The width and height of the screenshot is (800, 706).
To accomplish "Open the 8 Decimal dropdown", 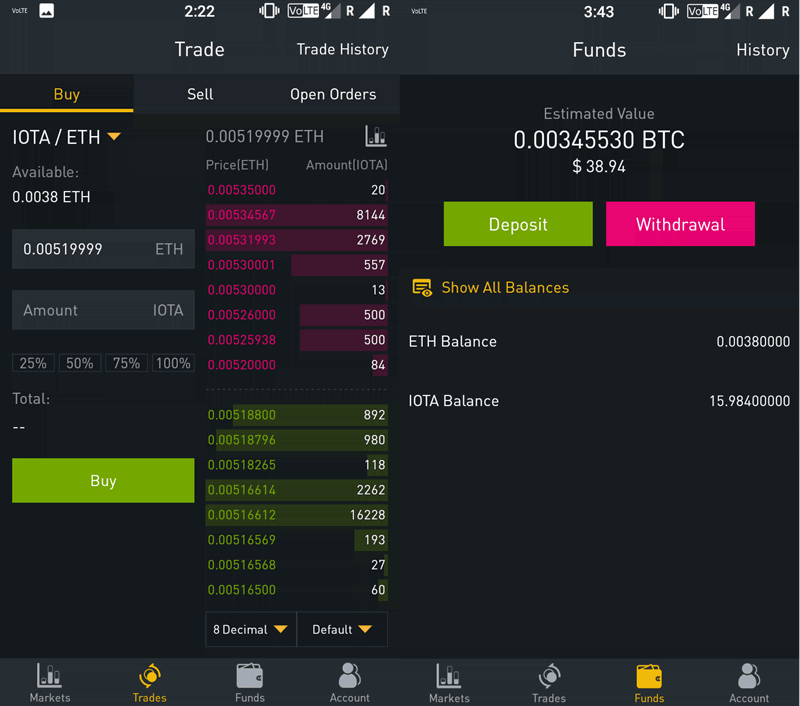I will [251, 629].
